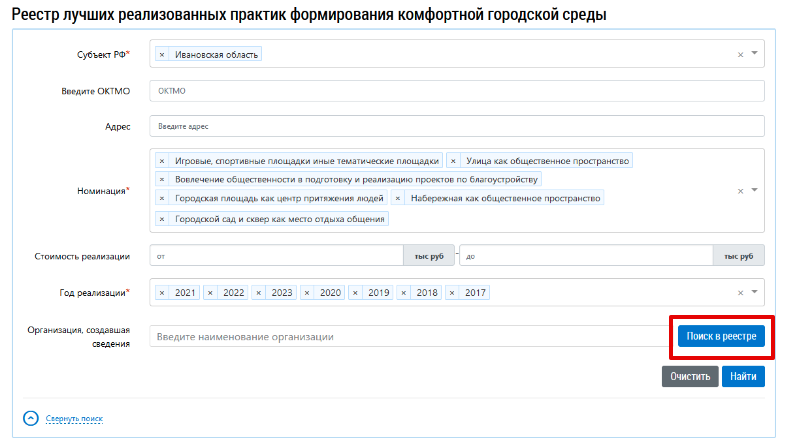786x444 pixels.
Task: Click the Очистить button
Action: 689,376
